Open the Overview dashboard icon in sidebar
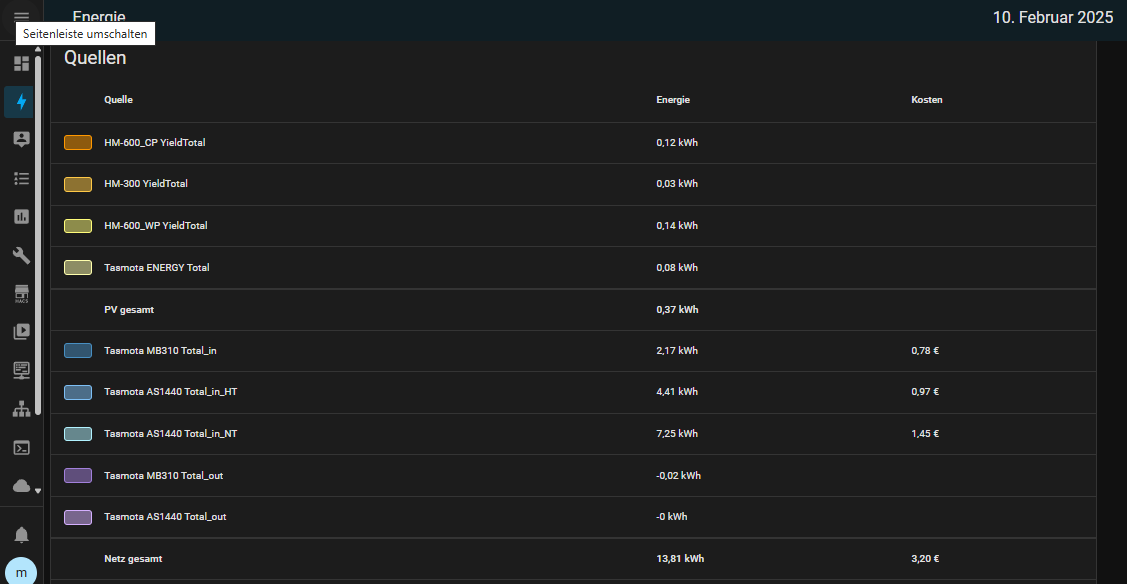 point(21,64)
